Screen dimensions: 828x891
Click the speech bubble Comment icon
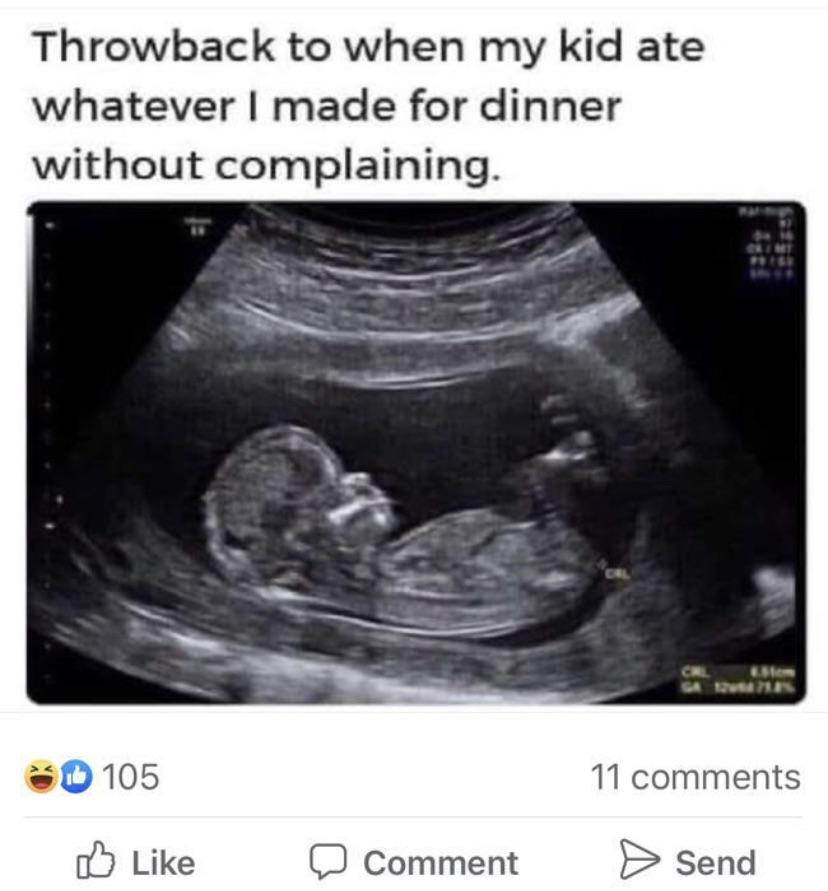[x=328, y=861]
